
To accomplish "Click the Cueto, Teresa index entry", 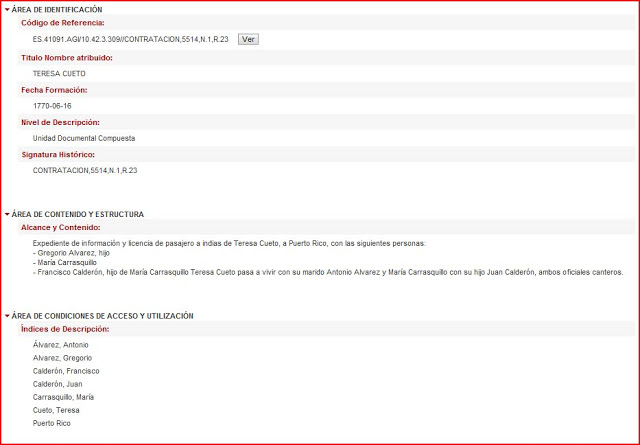I will (x=56, y=410).
